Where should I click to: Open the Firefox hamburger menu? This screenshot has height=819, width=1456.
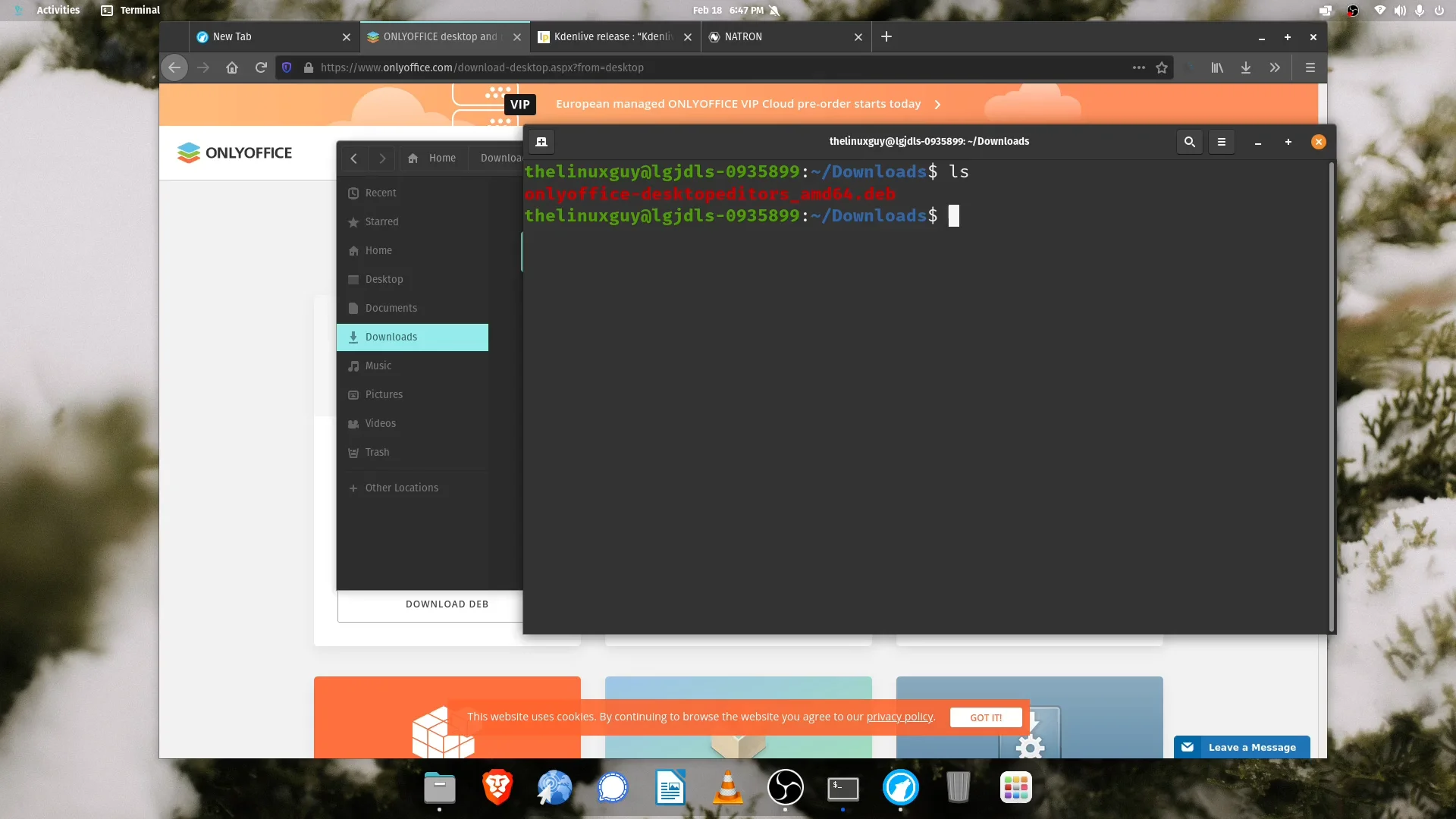click(x=1310, y=67)
